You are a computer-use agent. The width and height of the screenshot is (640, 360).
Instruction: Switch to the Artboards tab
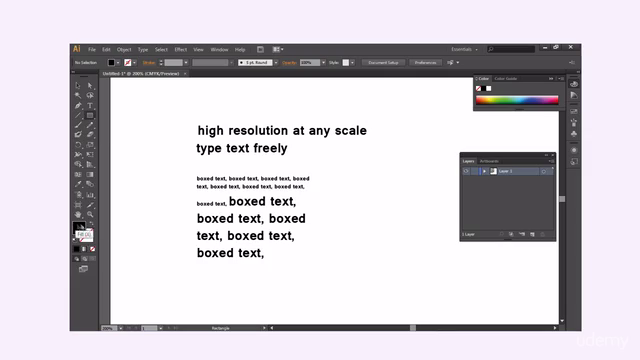click(489, 161)
